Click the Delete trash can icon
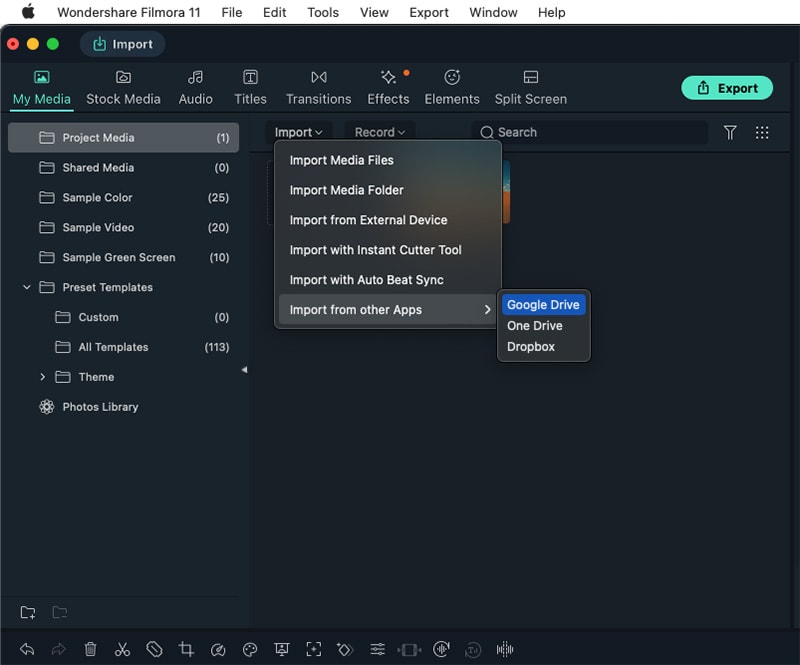800x665 pixels. pos(90,649)
